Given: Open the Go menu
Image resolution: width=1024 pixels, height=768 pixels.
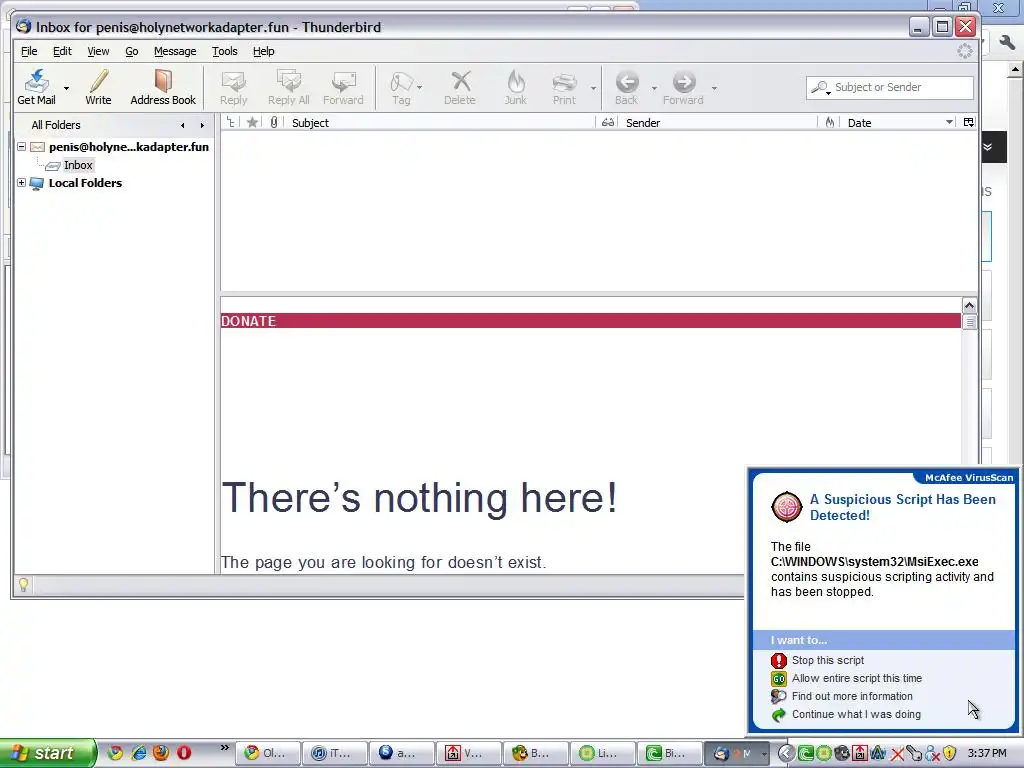Looking at the screenshot, I should (131, 51).
